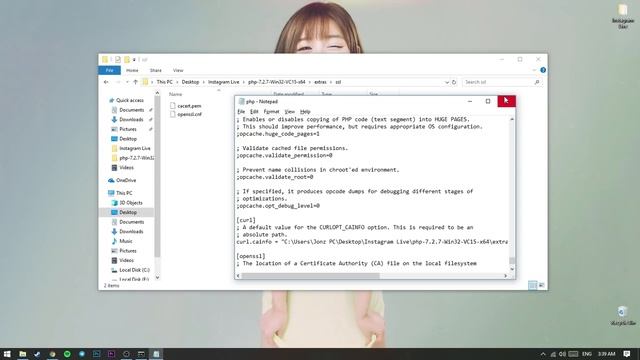
Task: Open Notepad's View menu
Action: click(289, 111)
